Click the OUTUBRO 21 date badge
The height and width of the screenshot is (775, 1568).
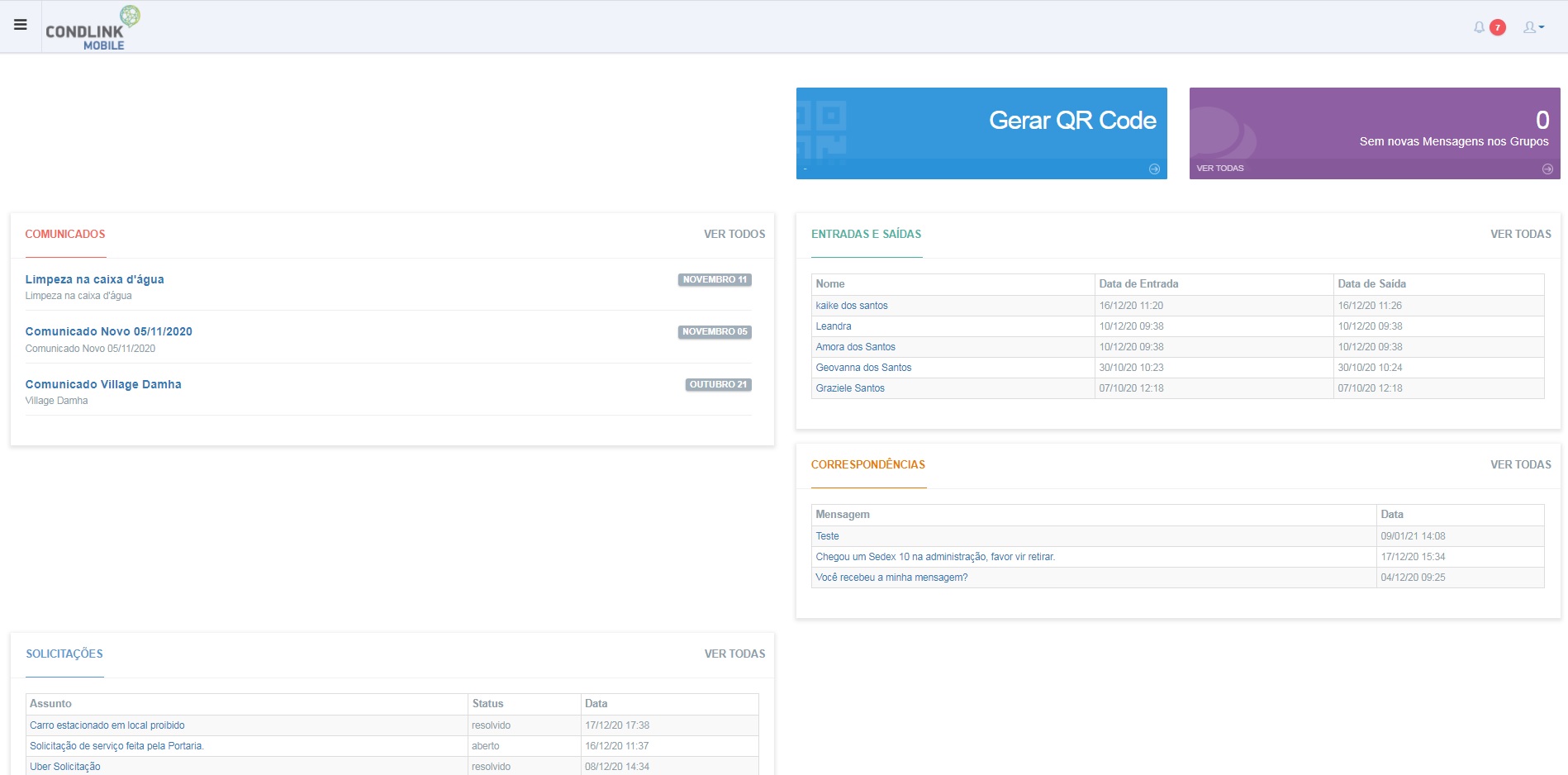coord(718,385)
